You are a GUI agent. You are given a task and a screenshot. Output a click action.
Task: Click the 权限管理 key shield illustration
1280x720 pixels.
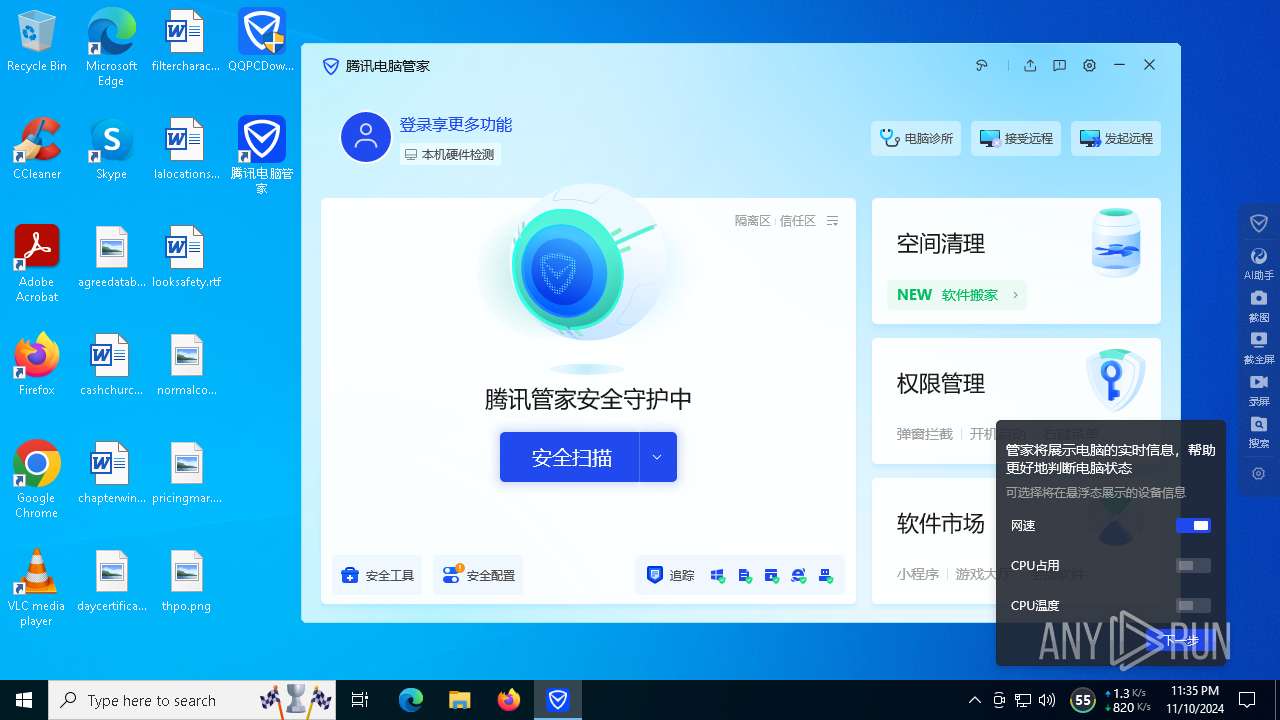(1116, 380)
